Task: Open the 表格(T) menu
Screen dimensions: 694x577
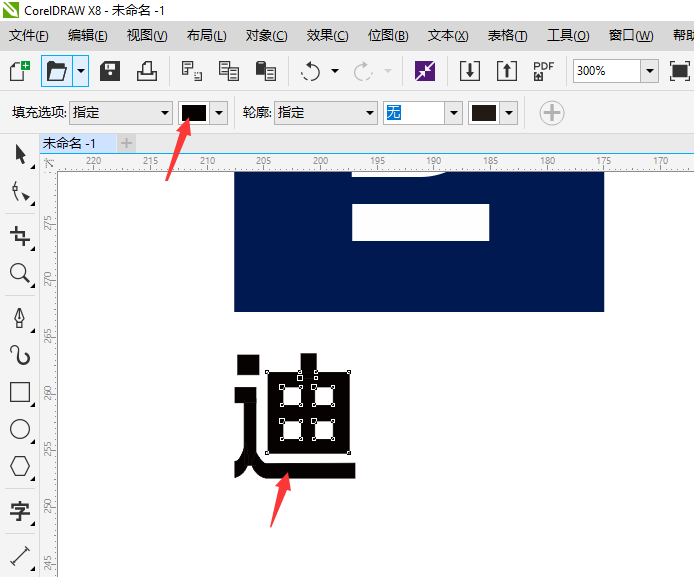Action: pyautogui.click(x=507, y=35)
